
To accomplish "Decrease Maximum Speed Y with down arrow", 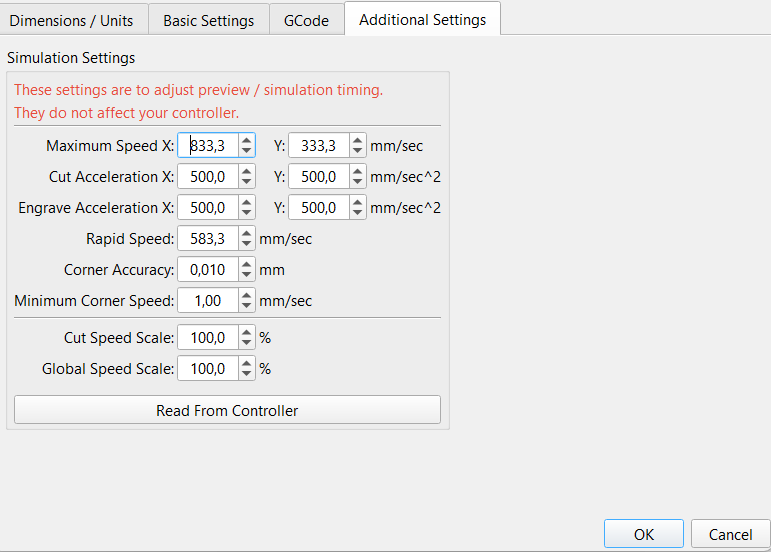I will tap(358, 152).
